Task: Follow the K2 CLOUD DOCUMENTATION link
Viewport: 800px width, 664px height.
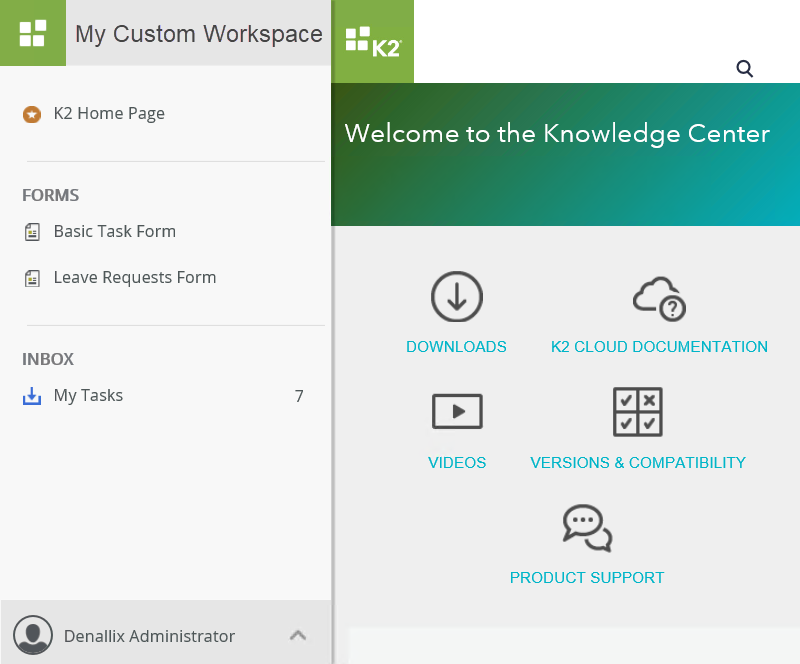Action: point(659,347)
